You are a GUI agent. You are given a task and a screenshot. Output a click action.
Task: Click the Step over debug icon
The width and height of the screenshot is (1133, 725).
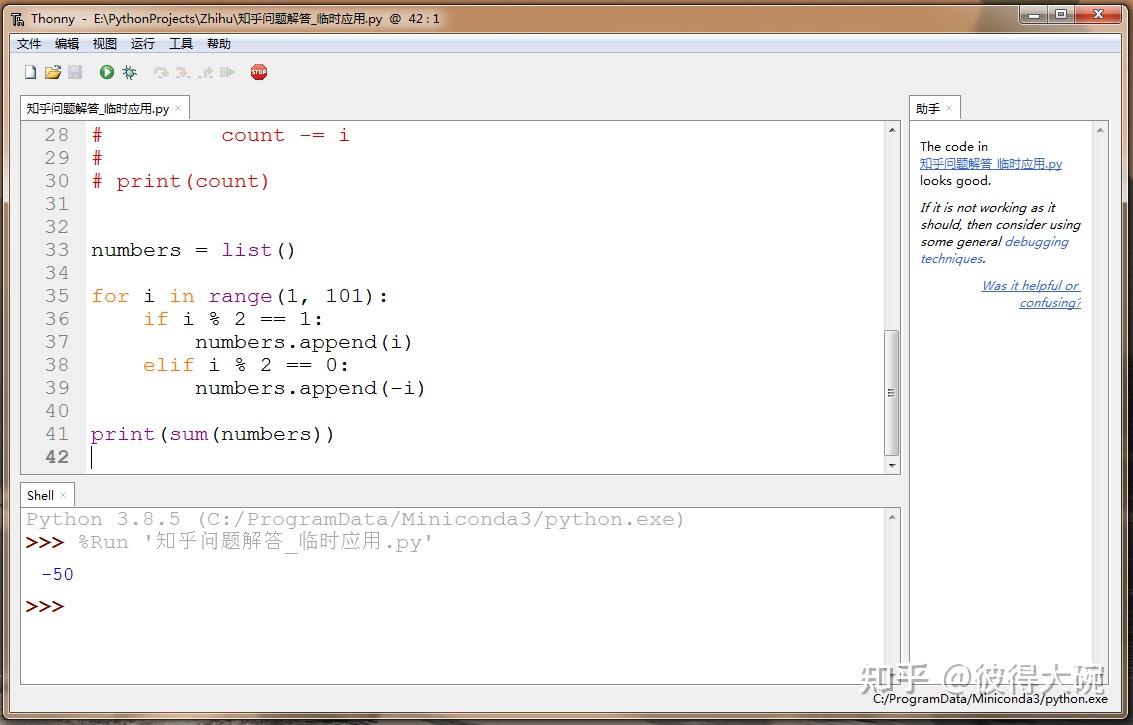(x=159, y=71)
